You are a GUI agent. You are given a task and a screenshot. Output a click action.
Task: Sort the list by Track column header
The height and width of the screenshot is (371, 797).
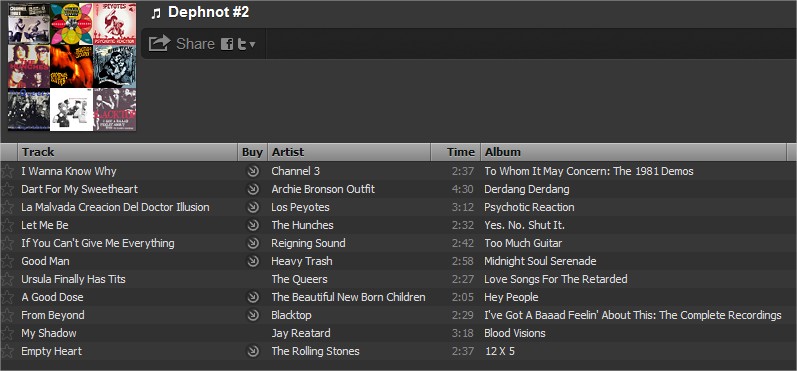(x=128, y=152)
